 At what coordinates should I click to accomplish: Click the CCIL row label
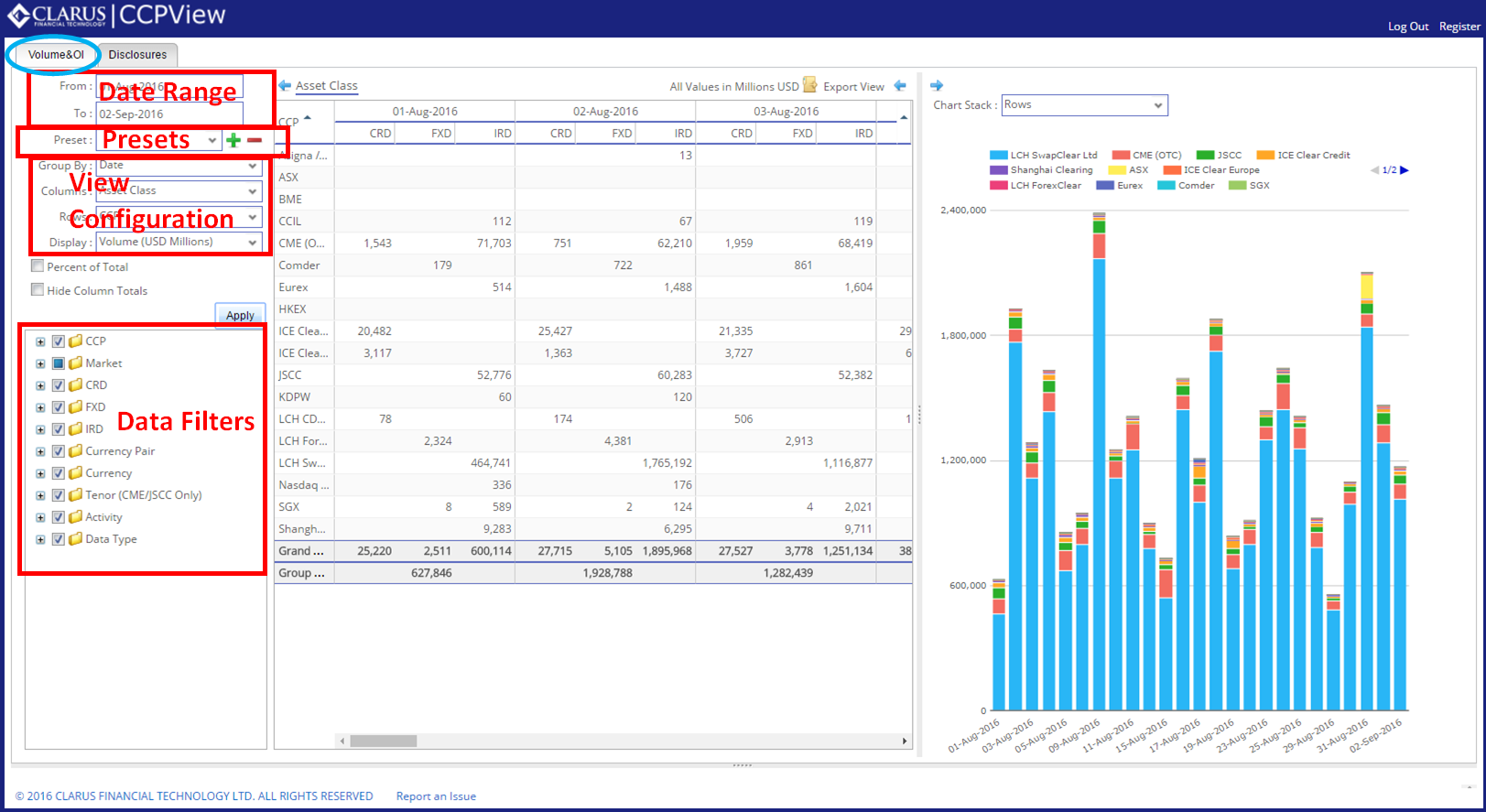(289, 222)
